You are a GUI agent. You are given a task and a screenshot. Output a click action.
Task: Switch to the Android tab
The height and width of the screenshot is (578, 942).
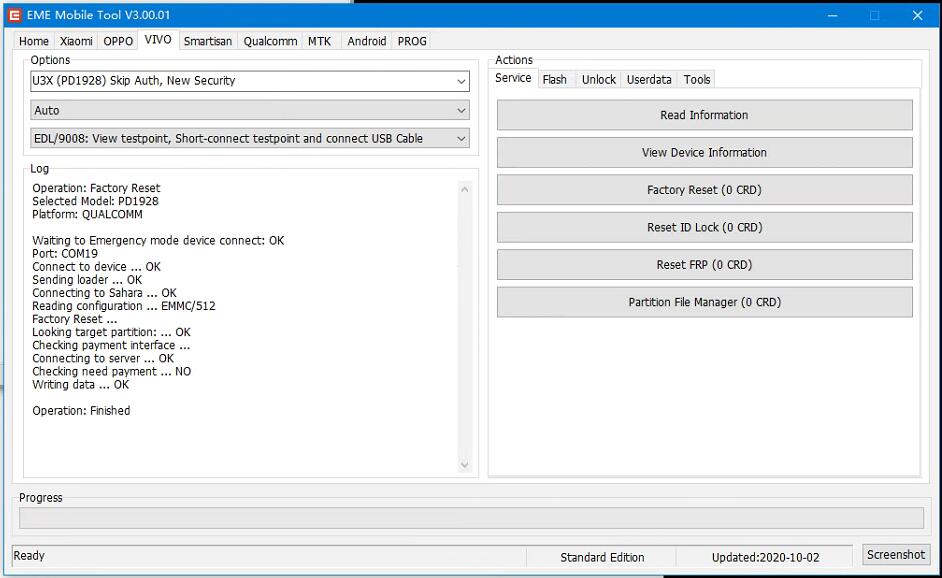(366, 41)
